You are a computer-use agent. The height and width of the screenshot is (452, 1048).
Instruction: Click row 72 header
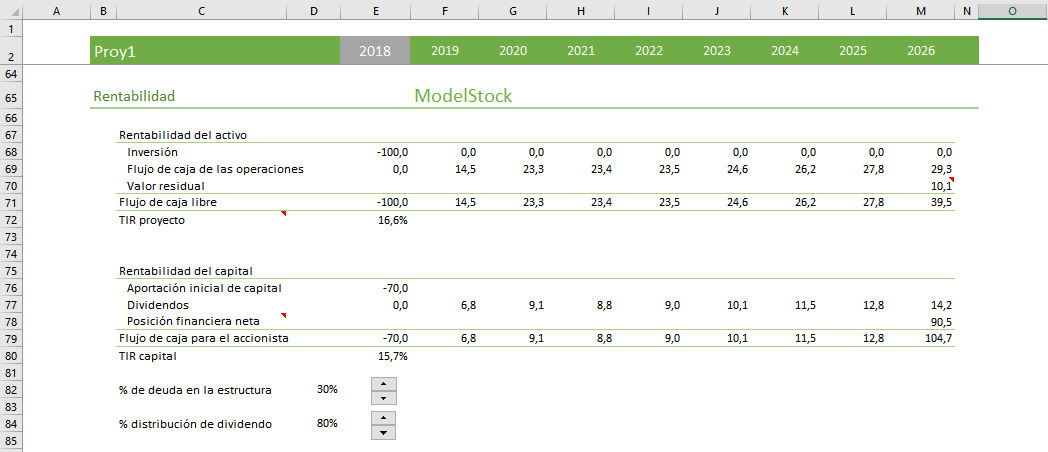click(x=10, y=220)
